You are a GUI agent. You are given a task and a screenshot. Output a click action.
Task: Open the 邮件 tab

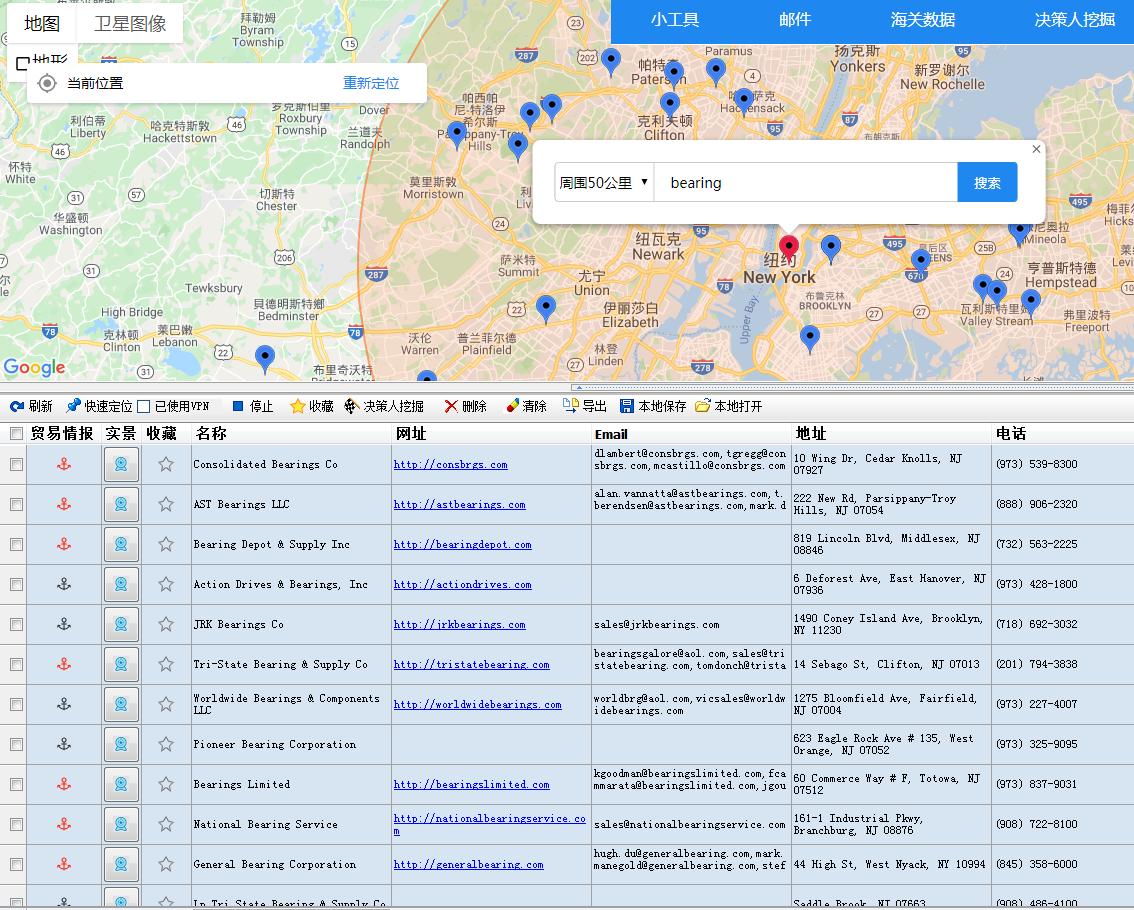(x=795, y=20)
